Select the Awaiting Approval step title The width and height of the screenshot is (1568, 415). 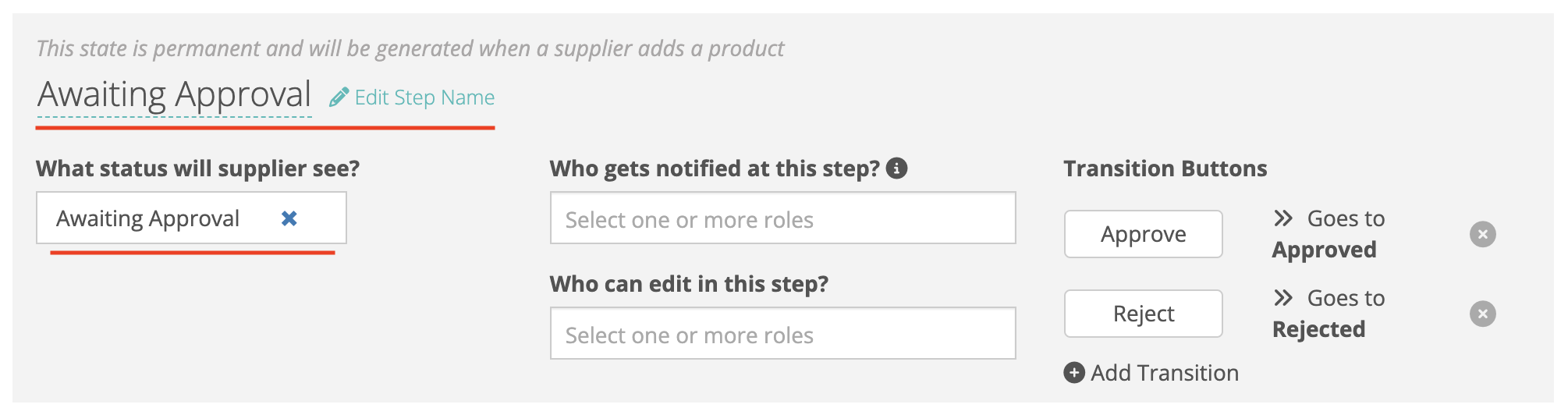click(x=175, y=94)
